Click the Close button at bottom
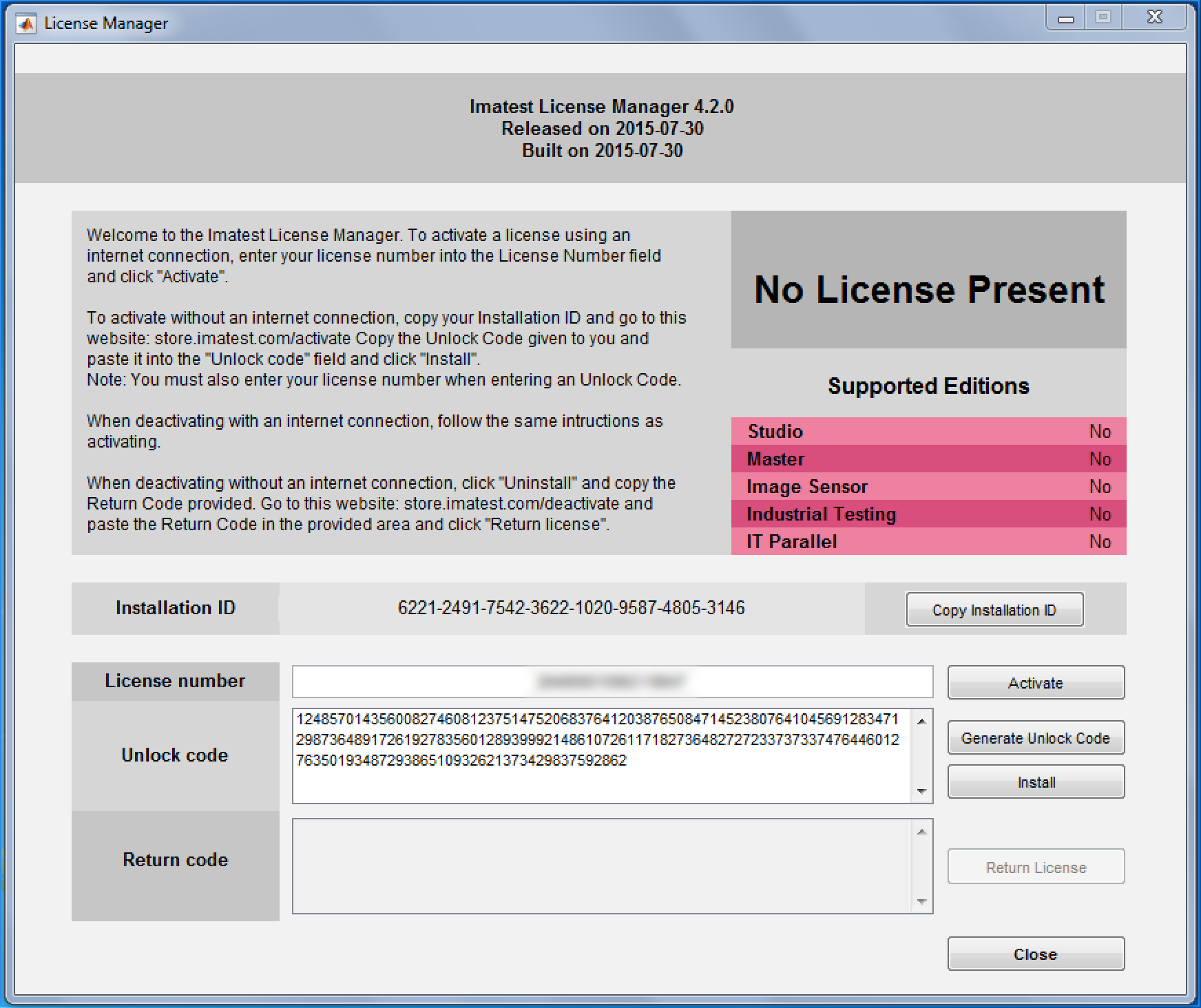 pos(1036,954)
